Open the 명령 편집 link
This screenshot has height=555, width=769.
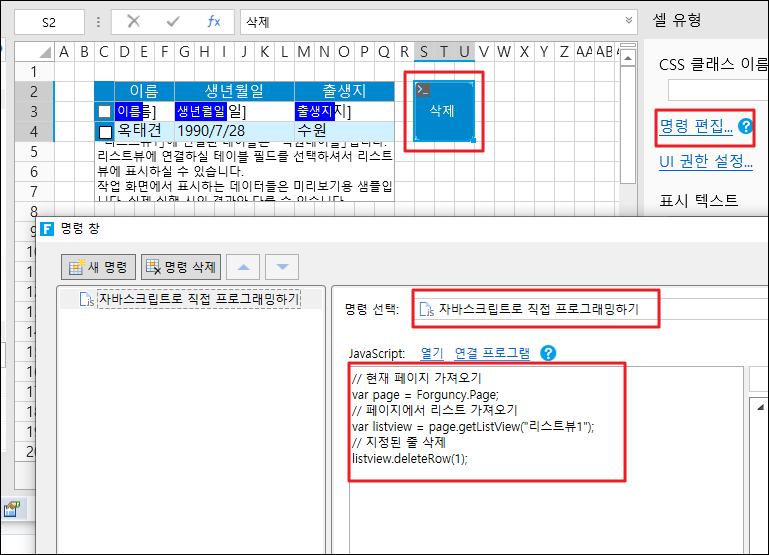(x=695, y=126)
